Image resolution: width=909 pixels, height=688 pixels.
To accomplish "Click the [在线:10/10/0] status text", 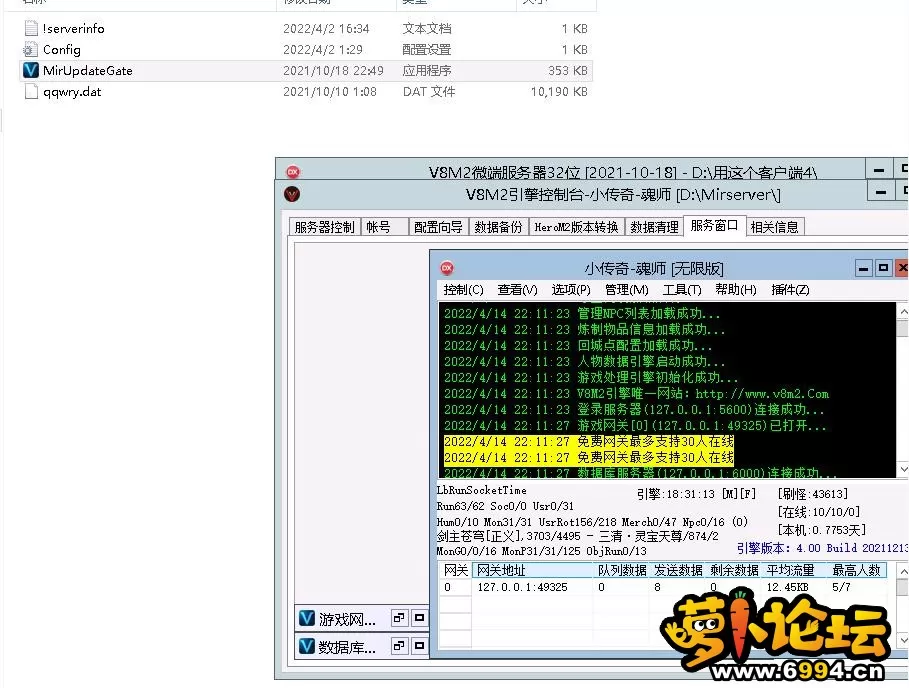I will (819, 512).
